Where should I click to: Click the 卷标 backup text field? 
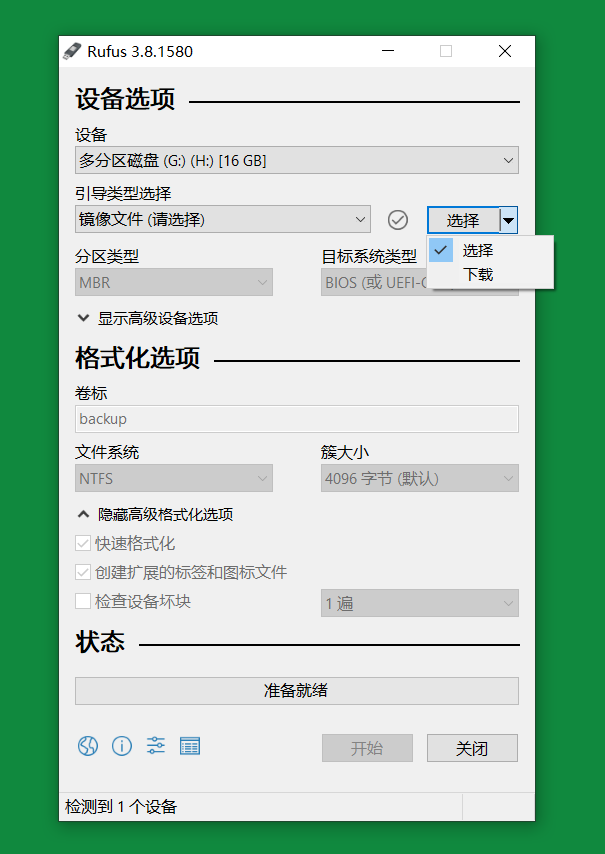[297, 419]
